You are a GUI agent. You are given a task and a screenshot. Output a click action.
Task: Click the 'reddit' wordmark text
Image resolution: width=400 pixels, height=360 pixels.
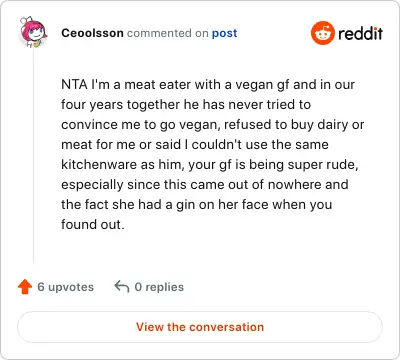click(360, 33)
